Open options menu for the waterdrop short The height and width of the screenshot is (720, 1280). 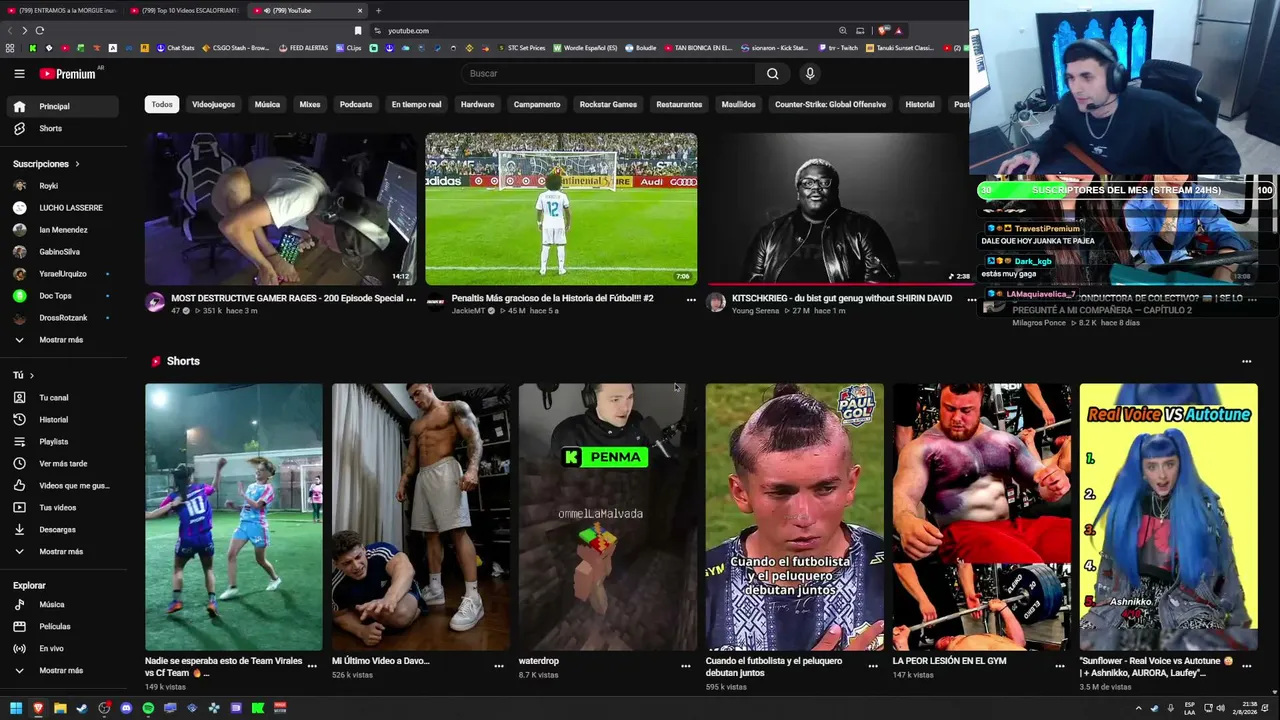point(686,665)
